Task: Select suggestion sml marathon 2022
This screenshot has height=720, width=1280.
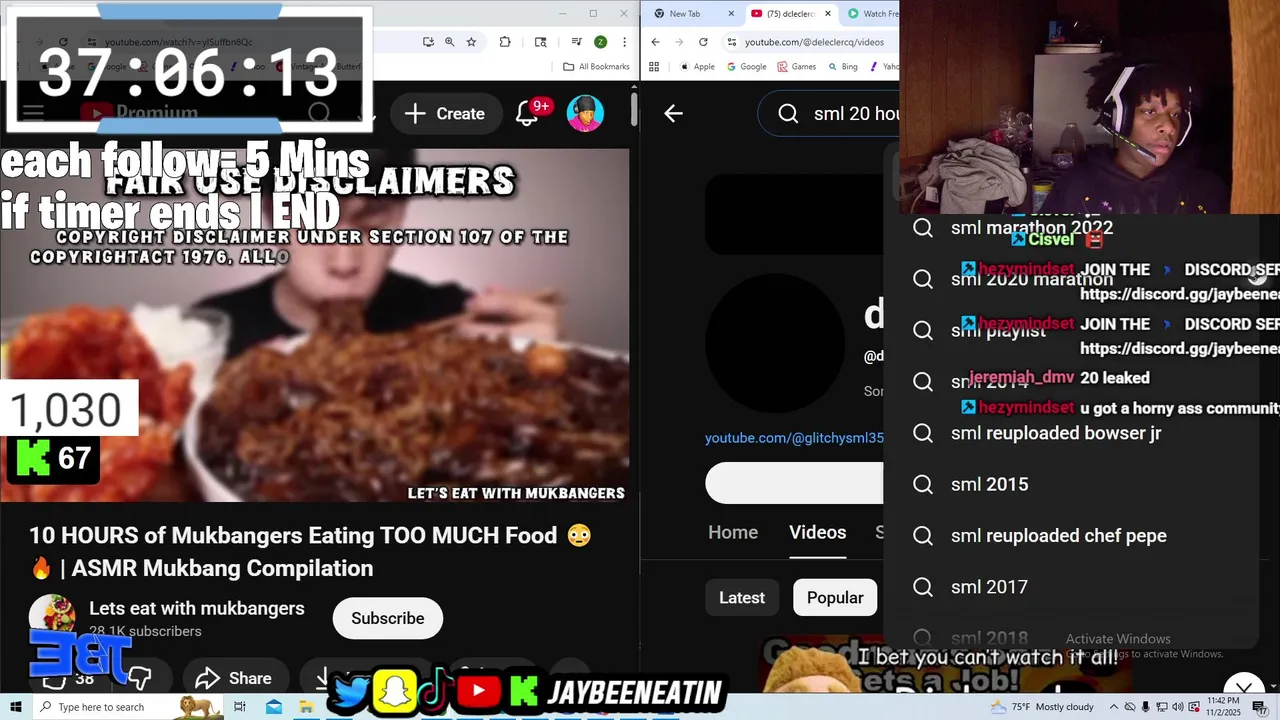Action: [1032, 227]
